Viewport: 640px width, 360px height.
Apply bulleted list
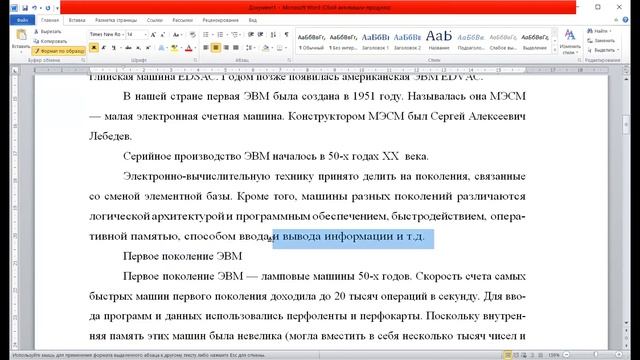[x=206, y=35]
